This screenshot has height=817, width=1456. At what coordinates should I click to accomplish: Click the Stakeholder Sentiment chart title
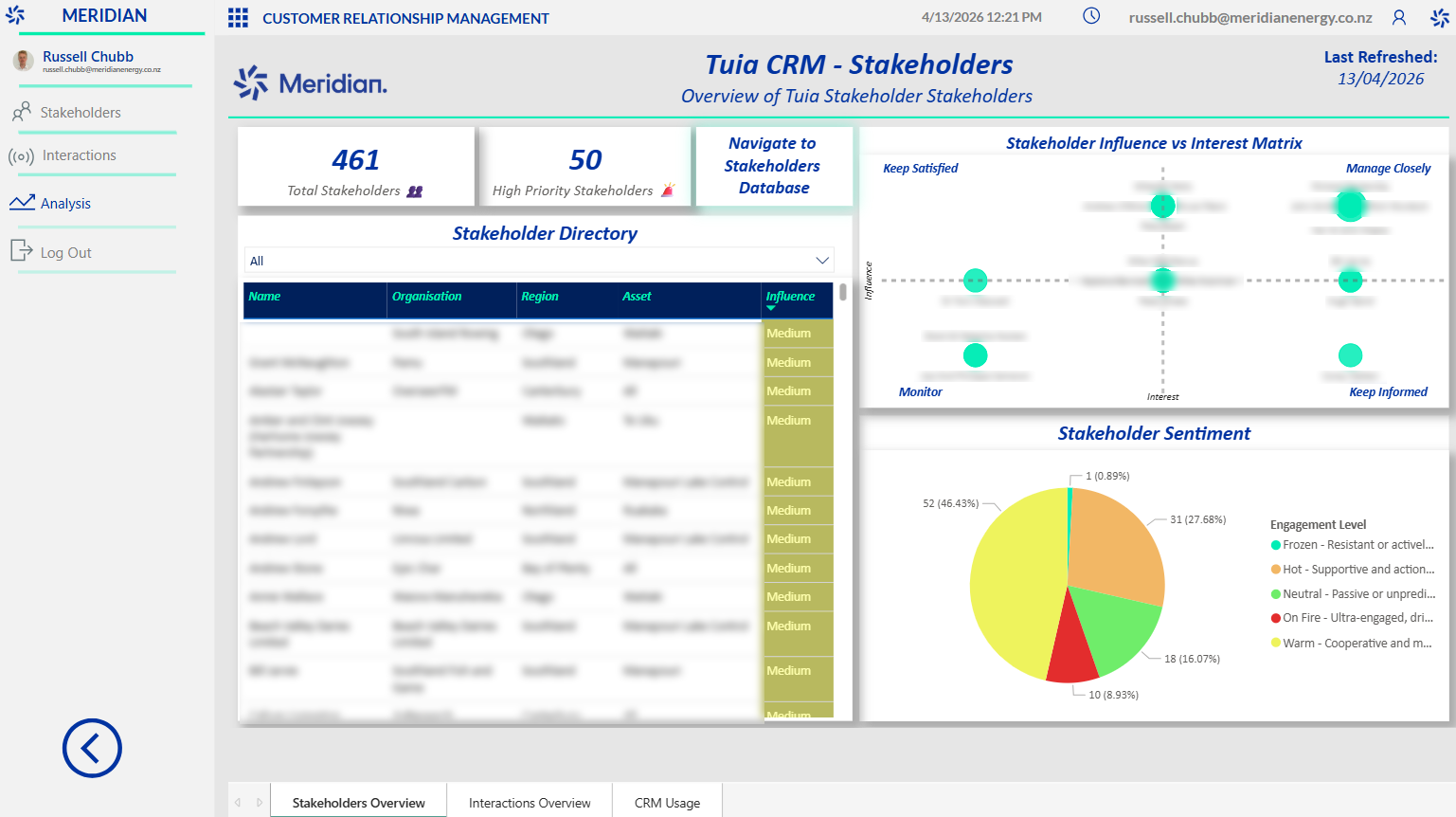click(x=1154, y=434)
